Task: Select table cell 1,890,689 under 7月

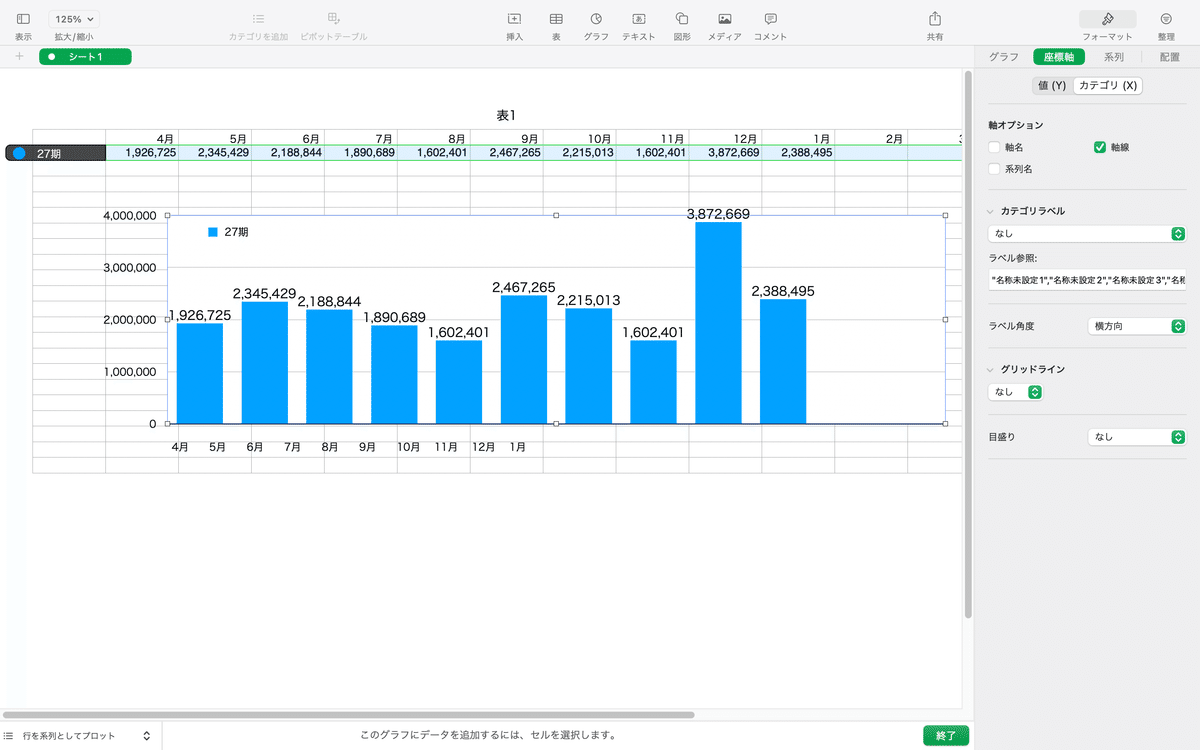Action: pyautogui.click(x=361, y=153)
